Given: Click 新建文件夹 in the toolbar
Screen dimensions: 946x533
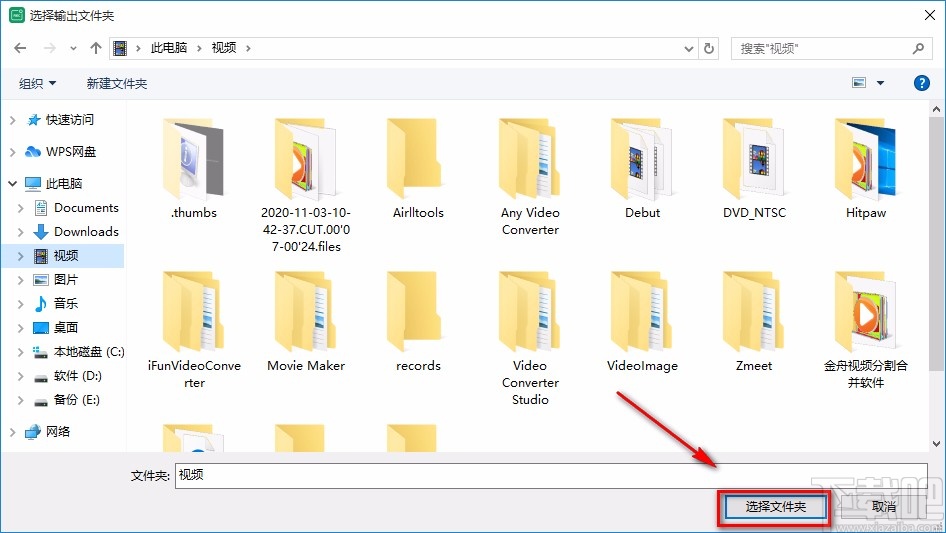Looking at the screenshot, I should 117,83.
